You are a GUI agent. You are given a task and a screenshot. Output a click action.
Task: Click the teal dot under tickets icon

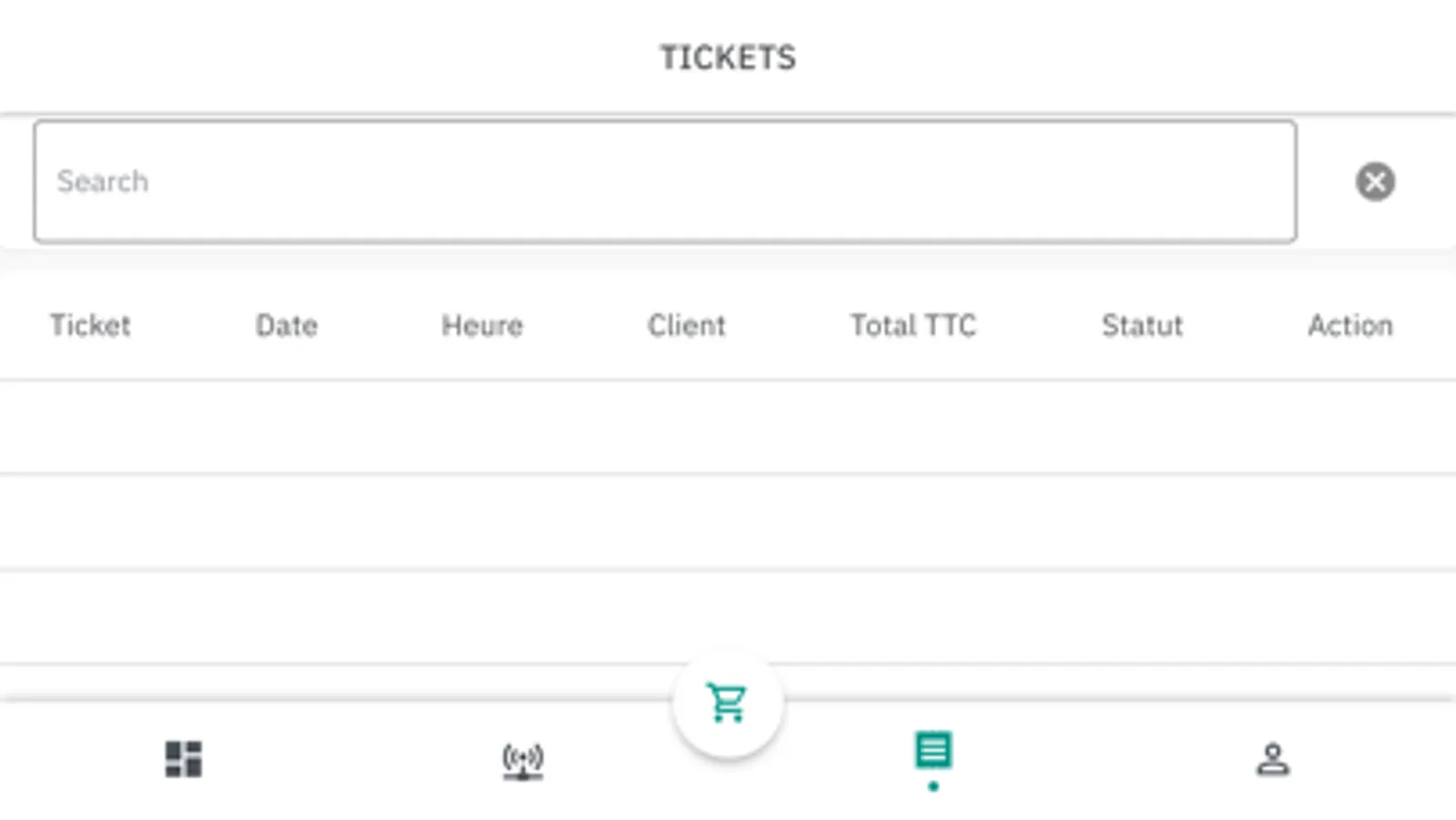(933, 786)
